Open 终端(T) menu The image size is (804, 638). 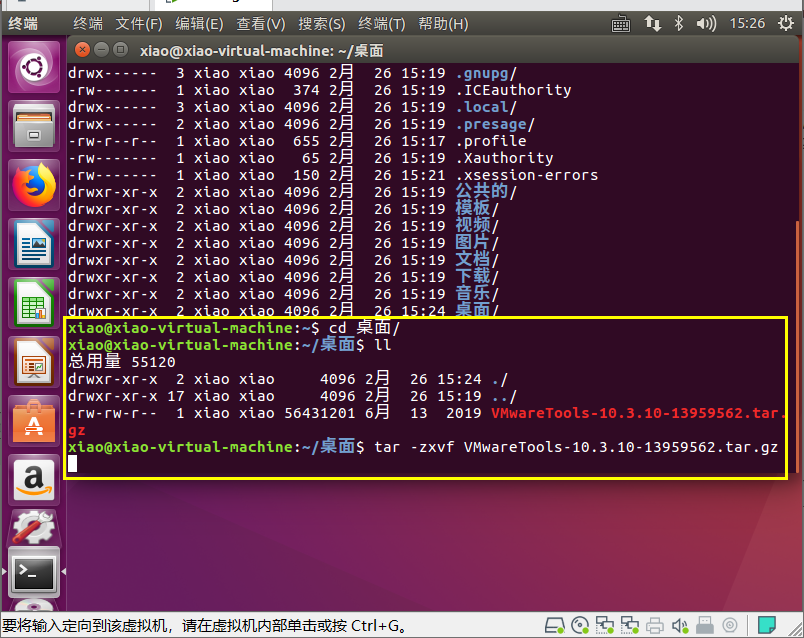(381, 24)
